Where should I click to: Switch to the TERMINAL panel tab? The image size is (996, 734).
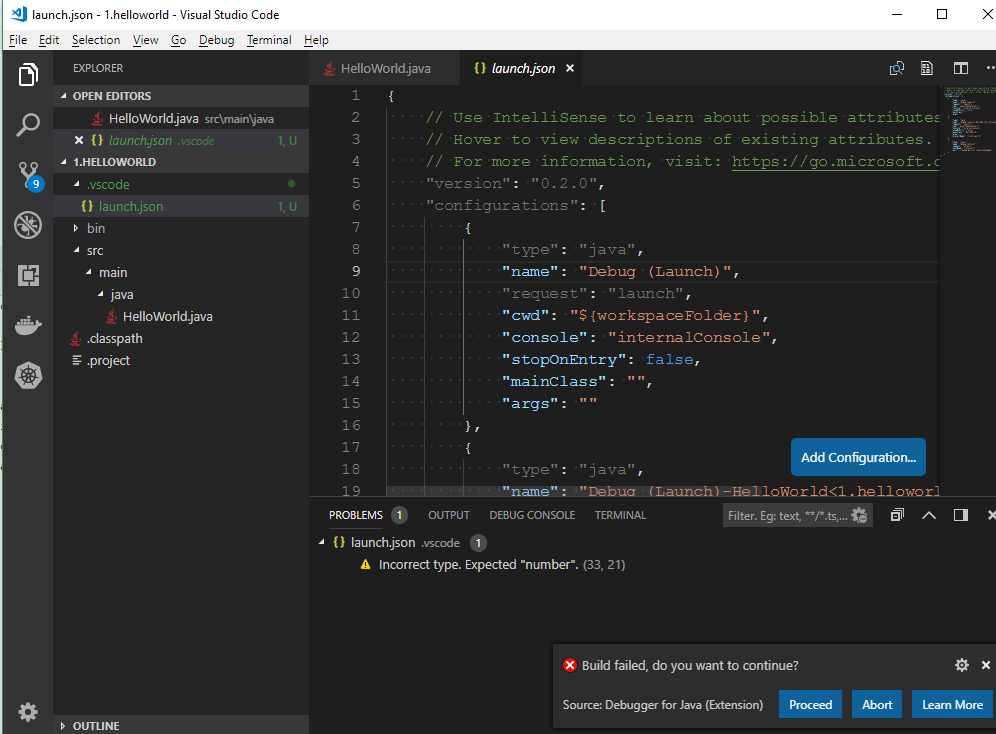(620, 515)
